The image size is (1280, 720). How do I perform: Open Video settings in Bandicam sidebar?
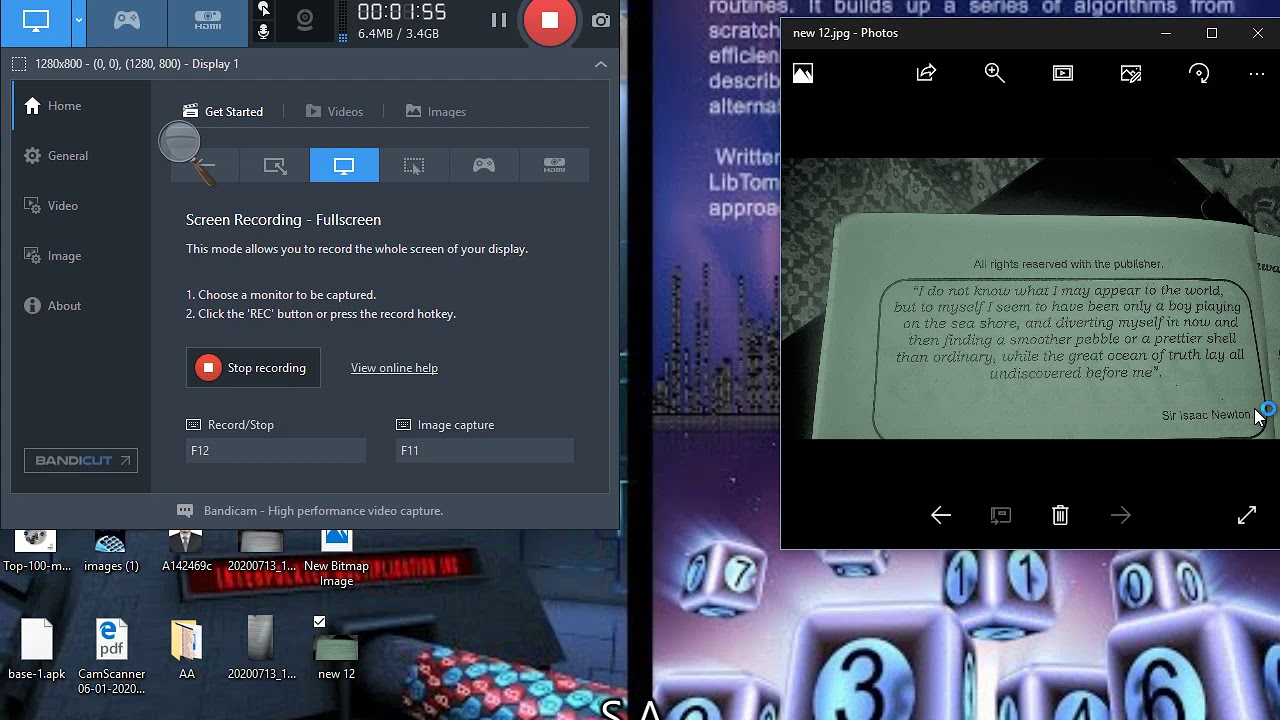[52, 206]
